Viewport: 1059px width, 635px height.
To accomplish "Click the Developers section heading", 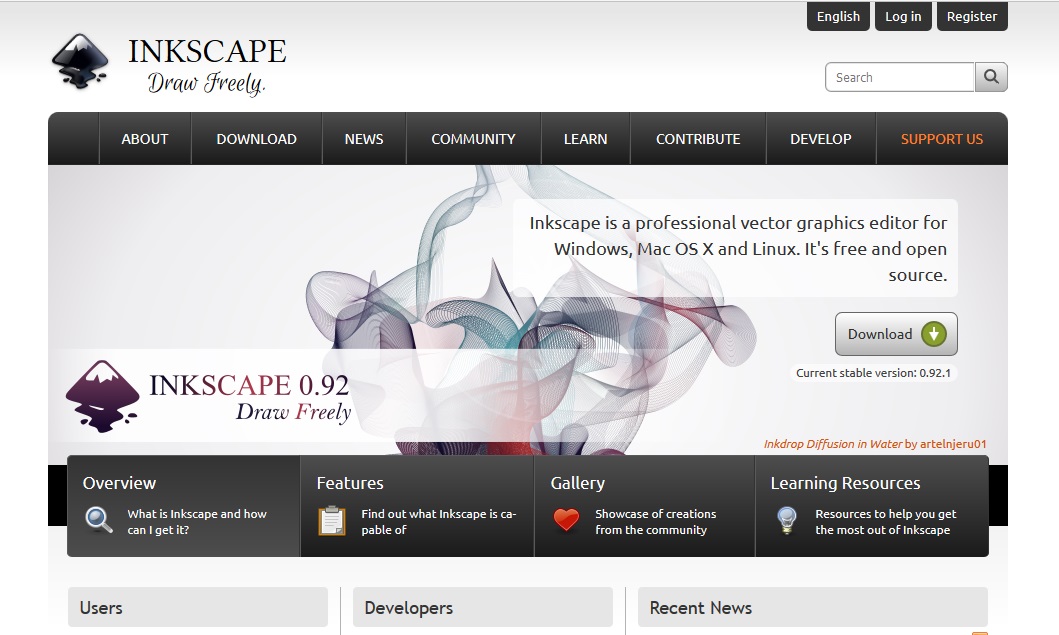I will (x=483, y=607).
